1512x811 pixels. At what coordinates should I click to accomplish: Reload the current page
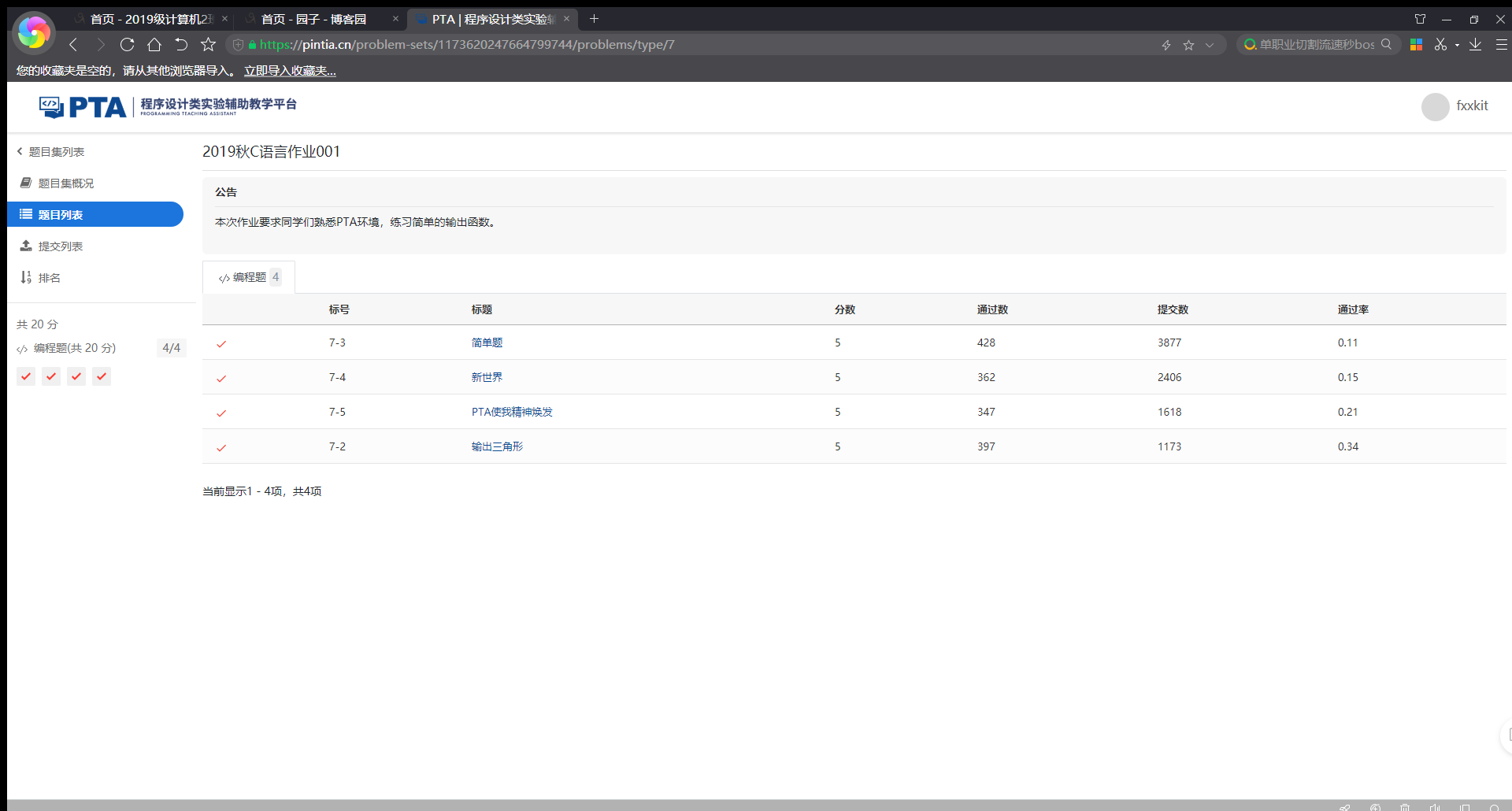point(127,45)
